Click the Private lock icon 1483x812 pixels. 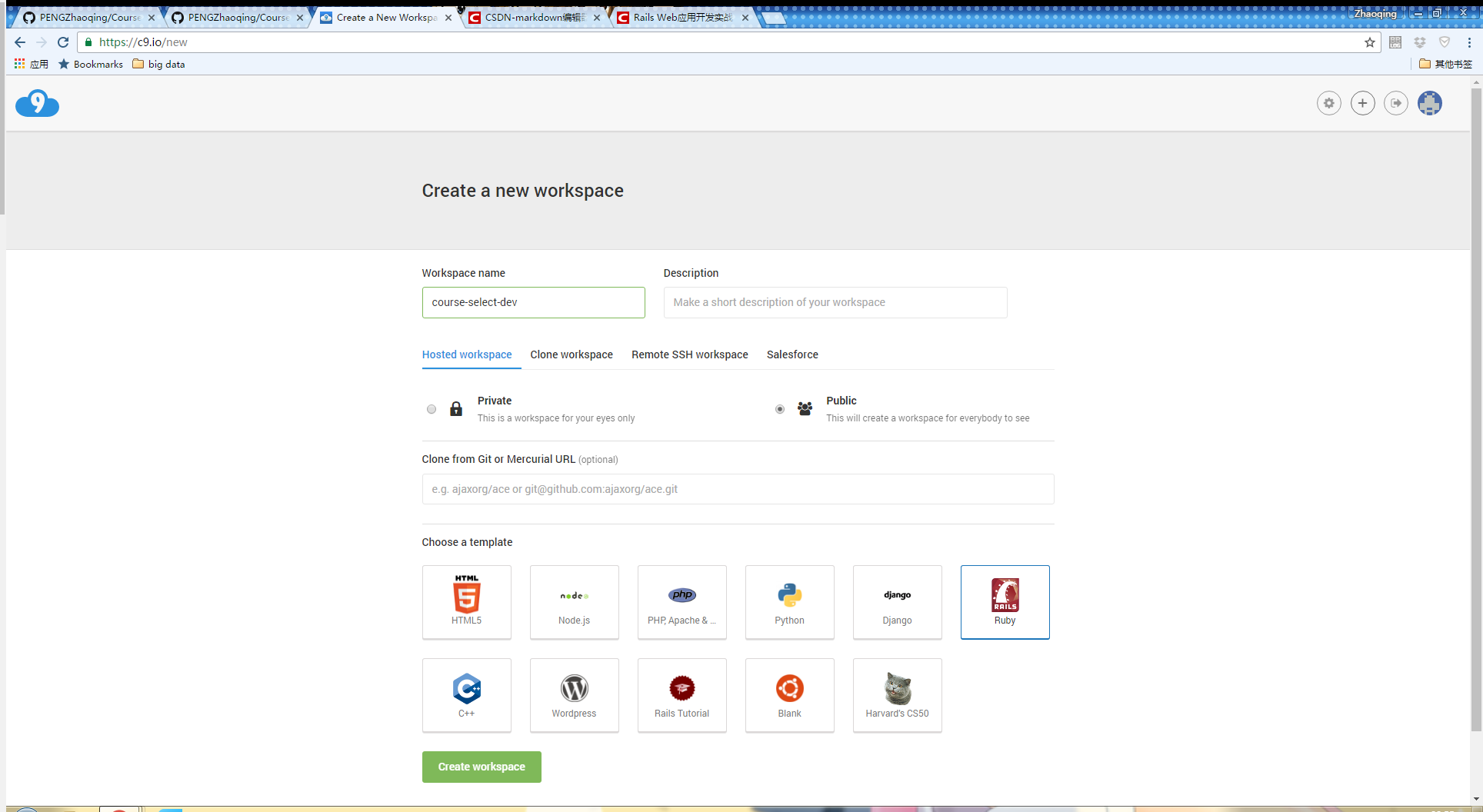click(x=456, y=408)
